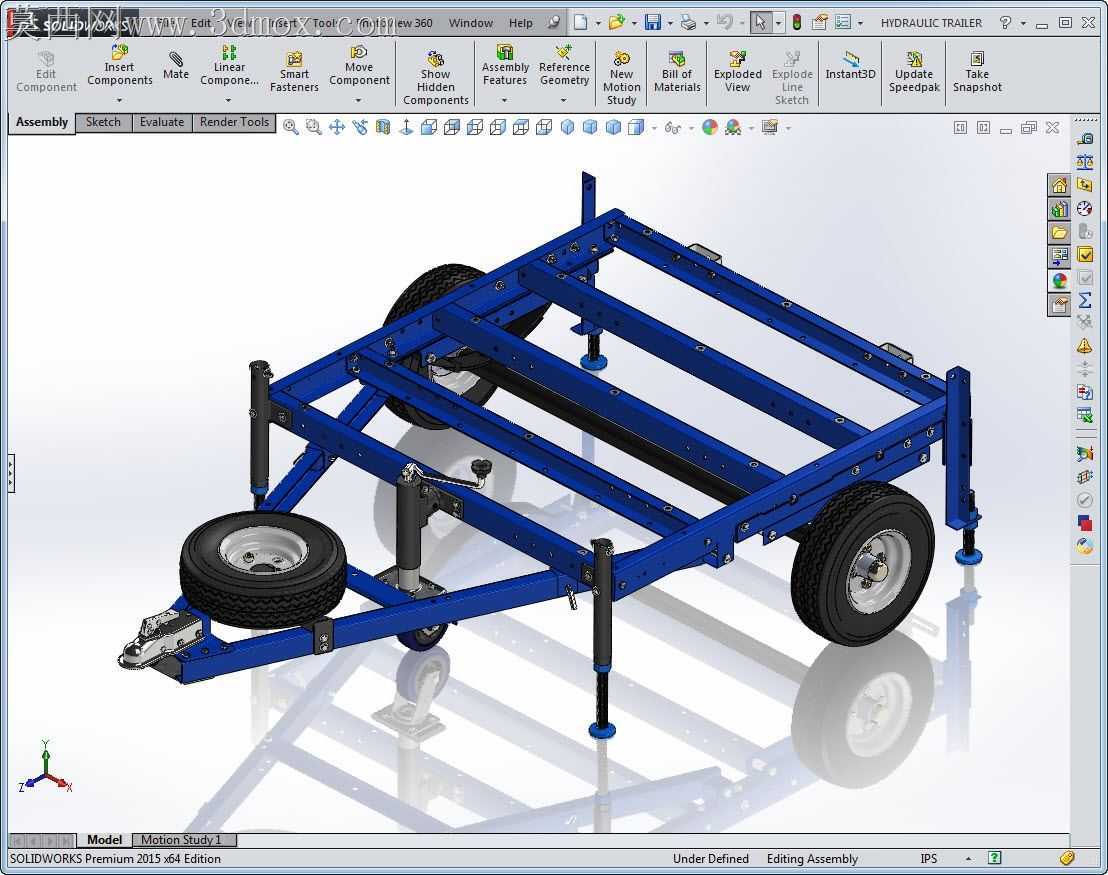The image size is (1108, 875).
Task: Open the Options list icon
Action: tap(843, 23)
